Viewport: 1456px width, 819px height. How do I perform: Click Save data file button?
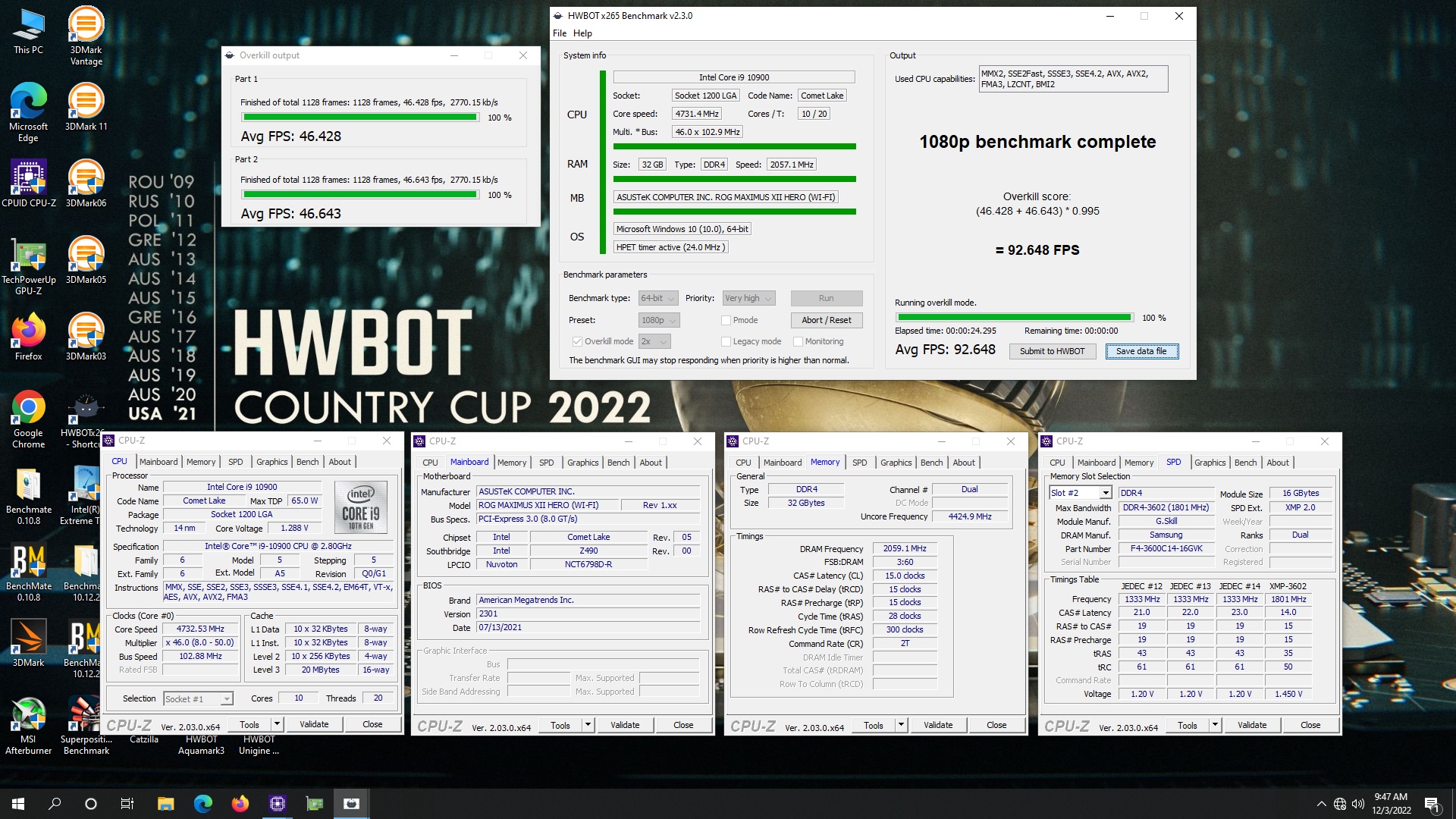pos(1141,351)
